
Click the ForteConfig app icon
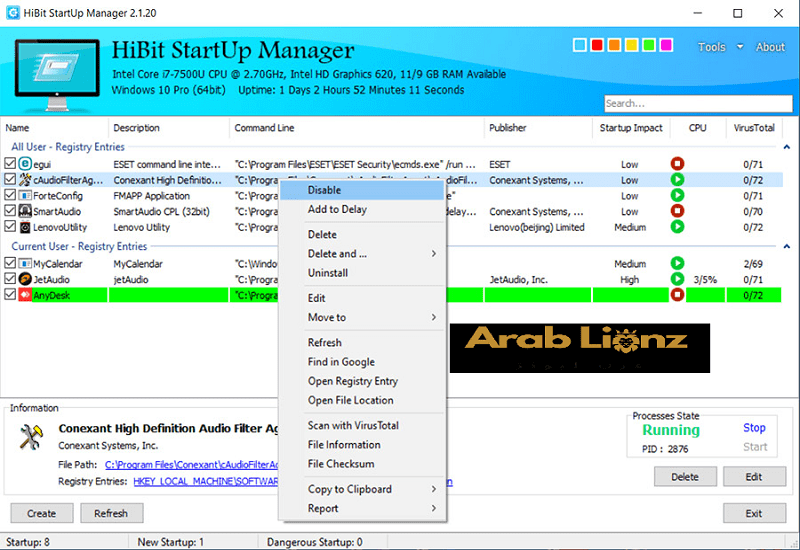[x=25, y=195]
